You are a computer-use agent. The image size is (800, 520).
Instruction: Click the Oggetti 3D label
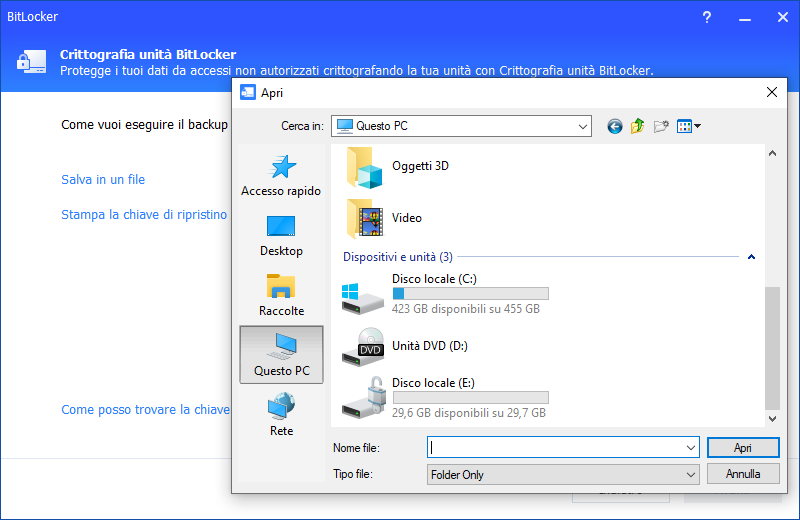click(420, 166)
